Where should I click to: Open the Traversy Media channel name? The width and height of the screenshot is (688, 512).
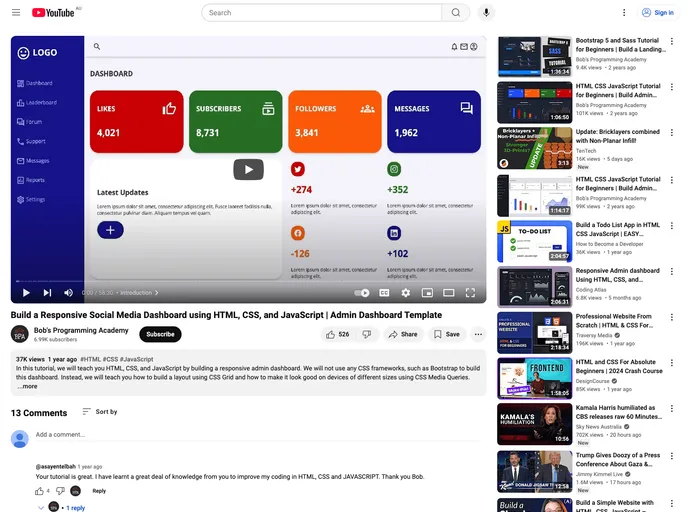(x=594, y=335)
